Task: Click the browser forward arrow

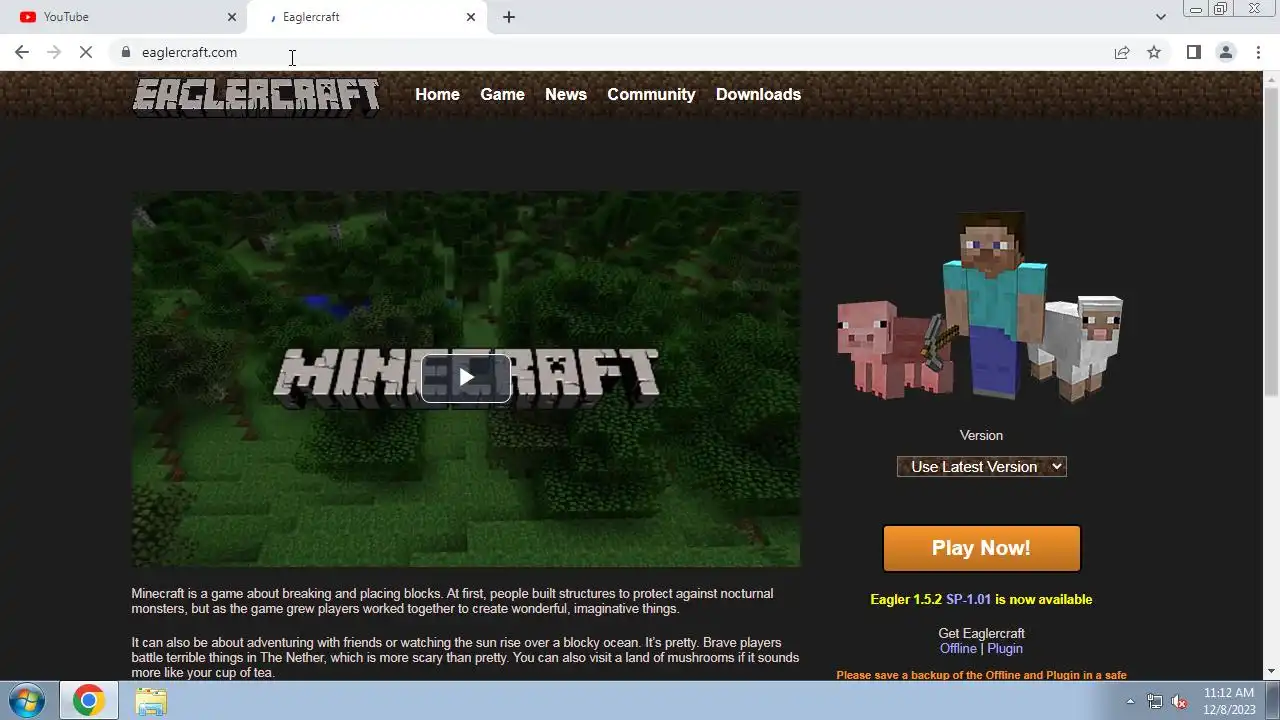Action: tap(54, 52)
